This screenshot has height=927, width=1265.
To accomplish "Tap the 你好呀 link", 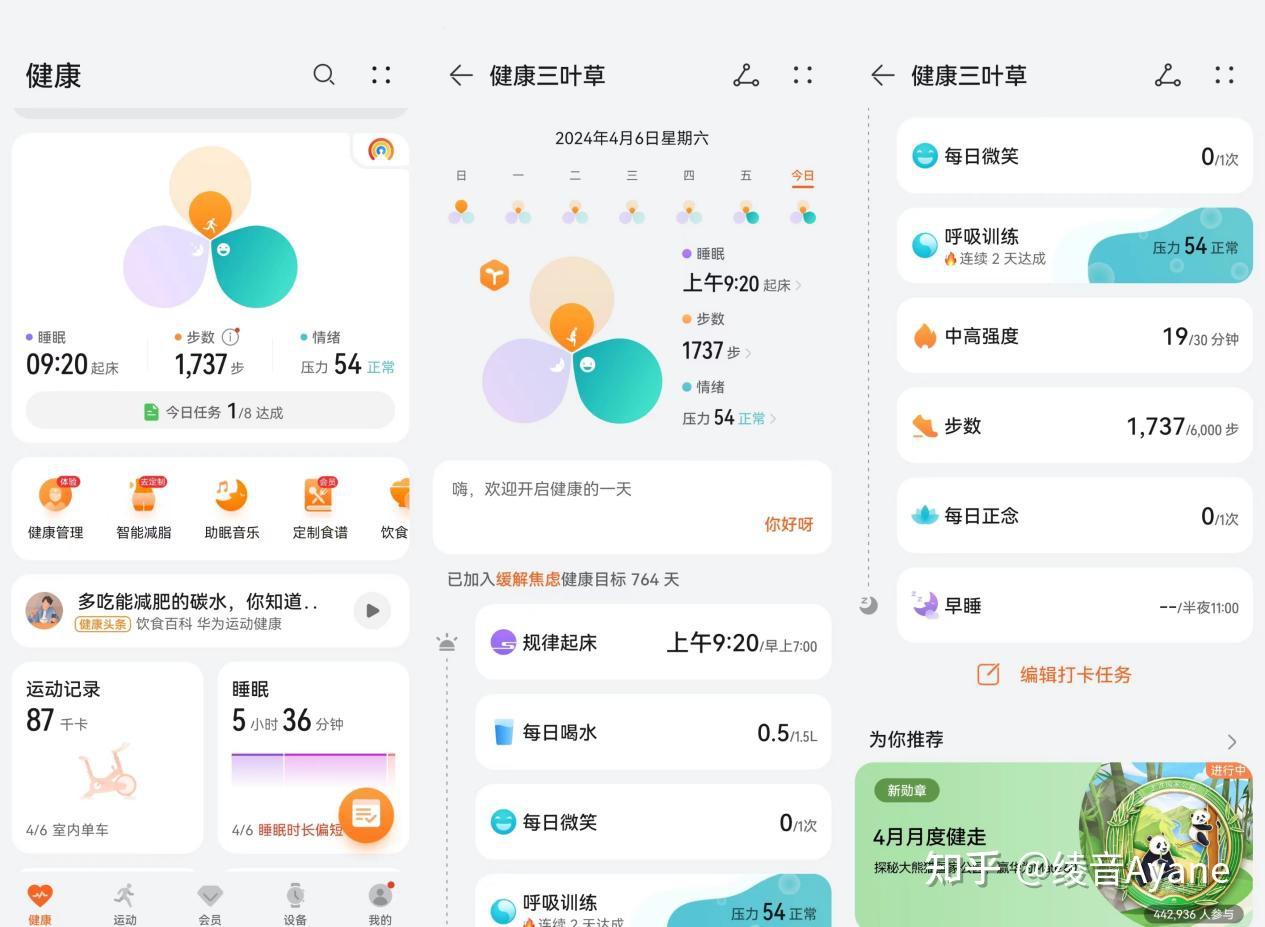I will 789,524.
